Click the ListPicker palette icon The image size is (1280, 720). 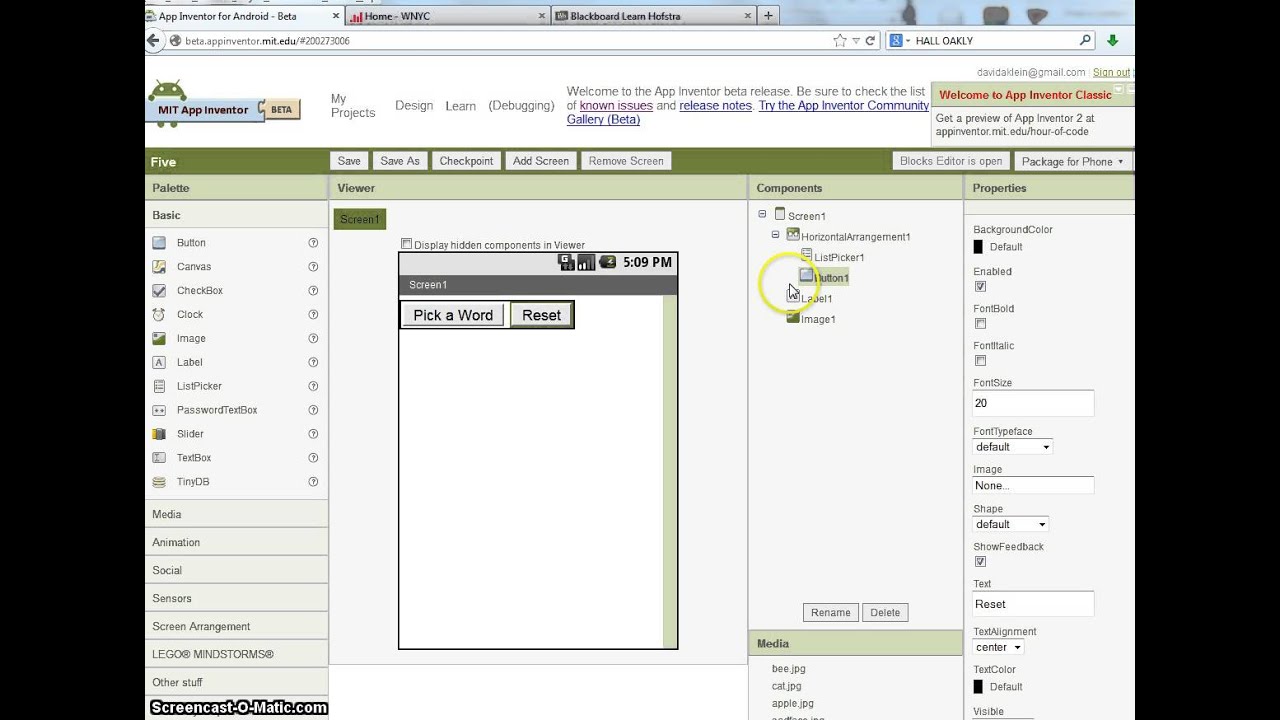(159, 386)
